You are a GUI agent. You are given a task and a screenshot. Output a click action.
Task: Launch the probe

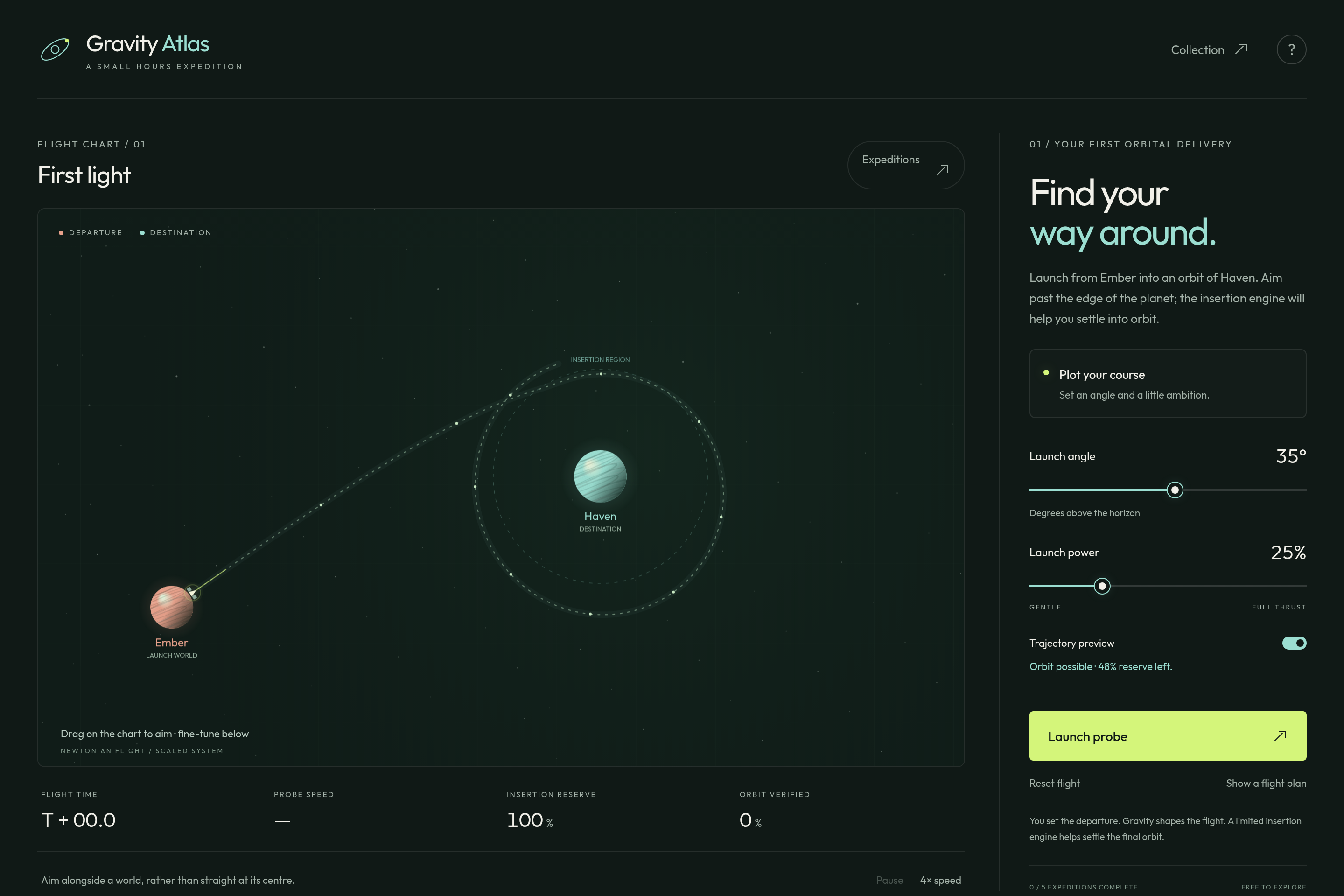1168,736
